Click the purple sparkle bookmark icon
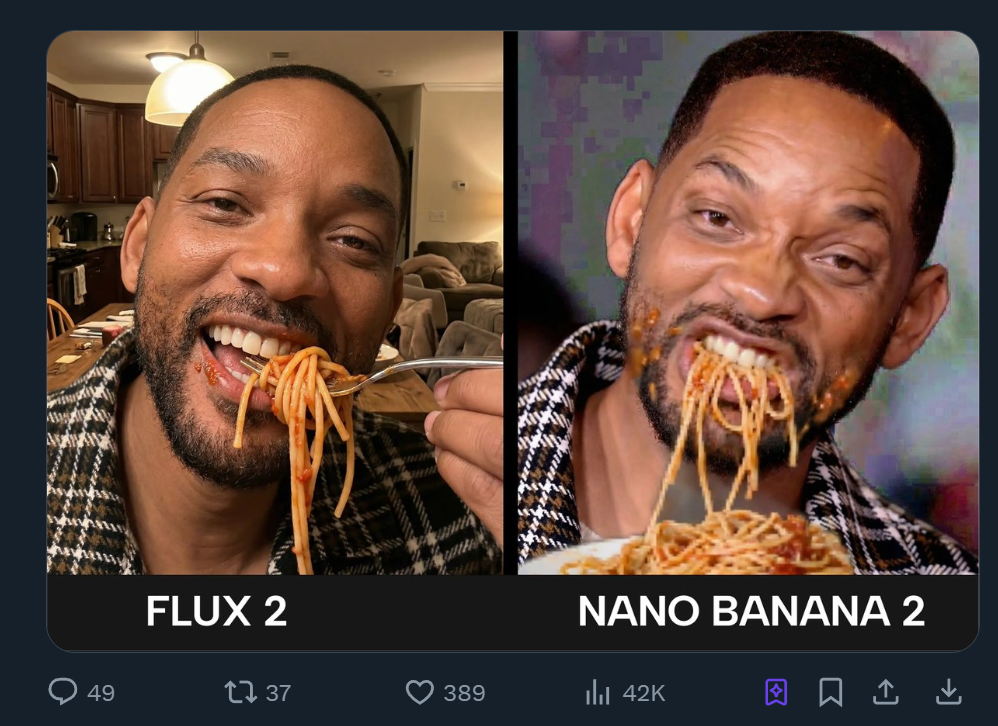Image resolution: width=998 pixels, height=726 pixels. click(x=776, y=692)
